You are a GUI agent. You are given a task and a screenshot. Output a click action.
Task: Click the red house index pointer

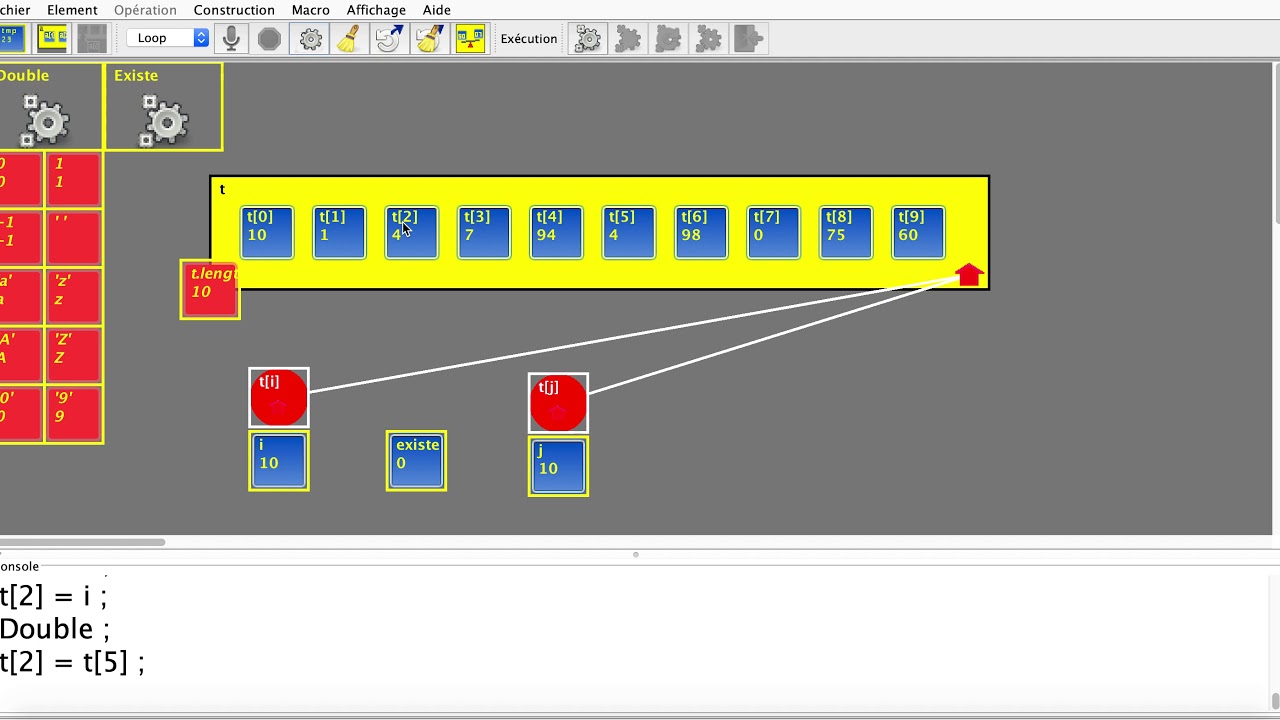coord(969,275)
